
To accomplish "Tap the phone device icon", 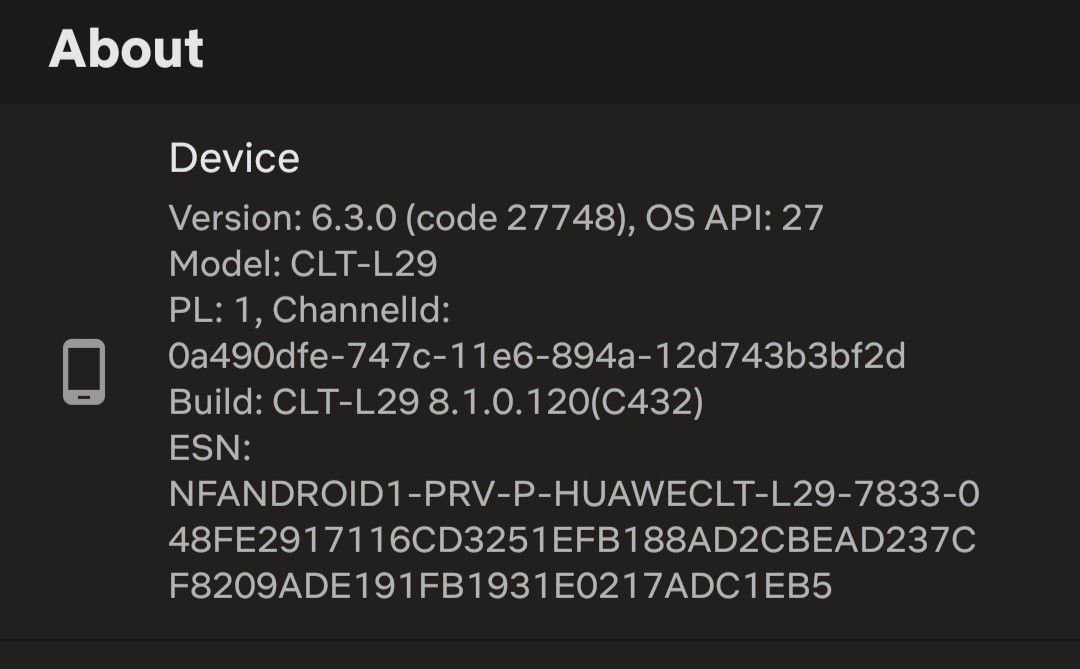I will [x=84, y=371].
